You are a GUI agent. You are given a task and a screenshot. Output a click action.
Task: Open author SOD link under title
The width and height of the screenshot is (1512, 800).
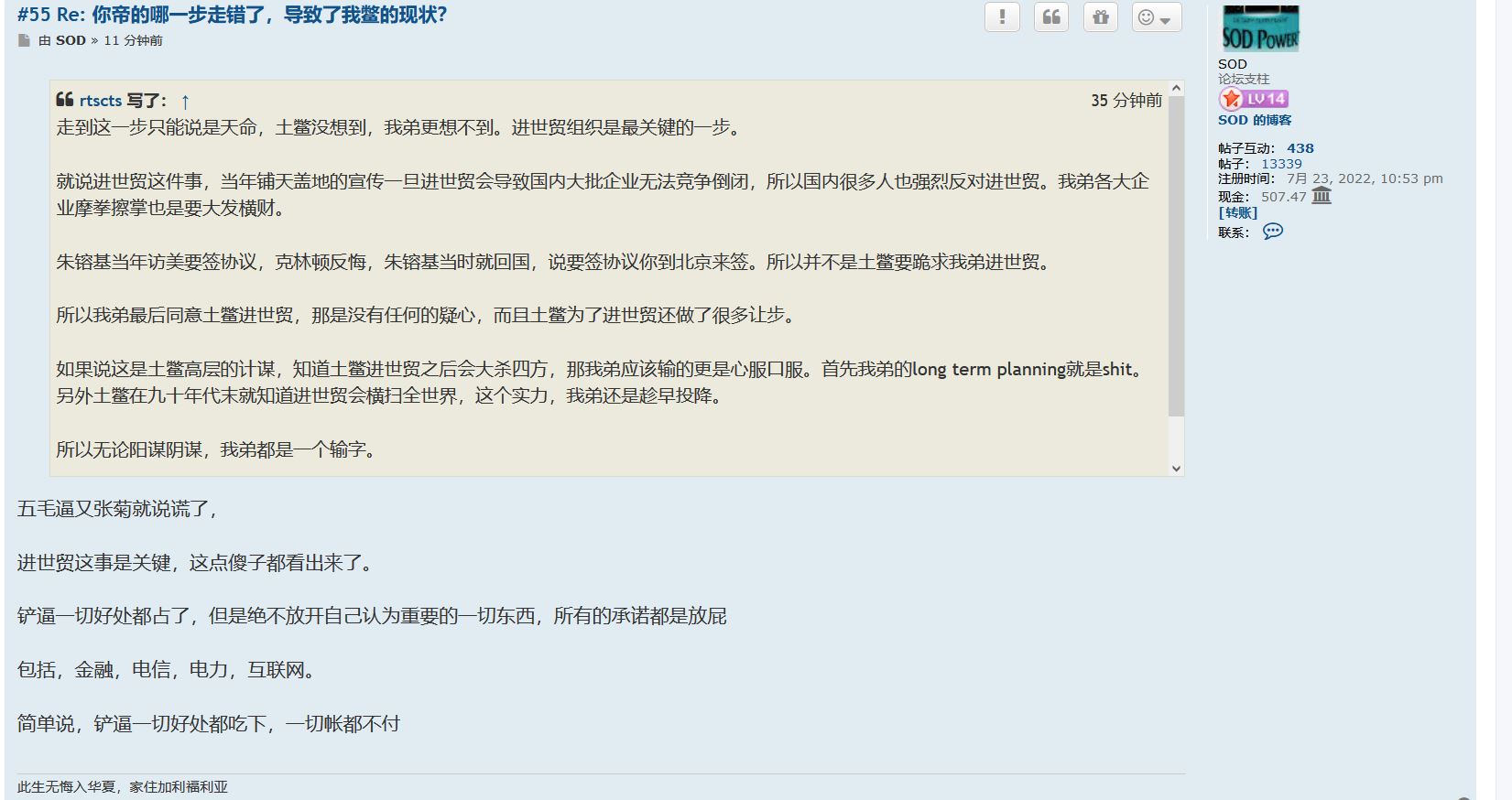(x=71, y=40)
